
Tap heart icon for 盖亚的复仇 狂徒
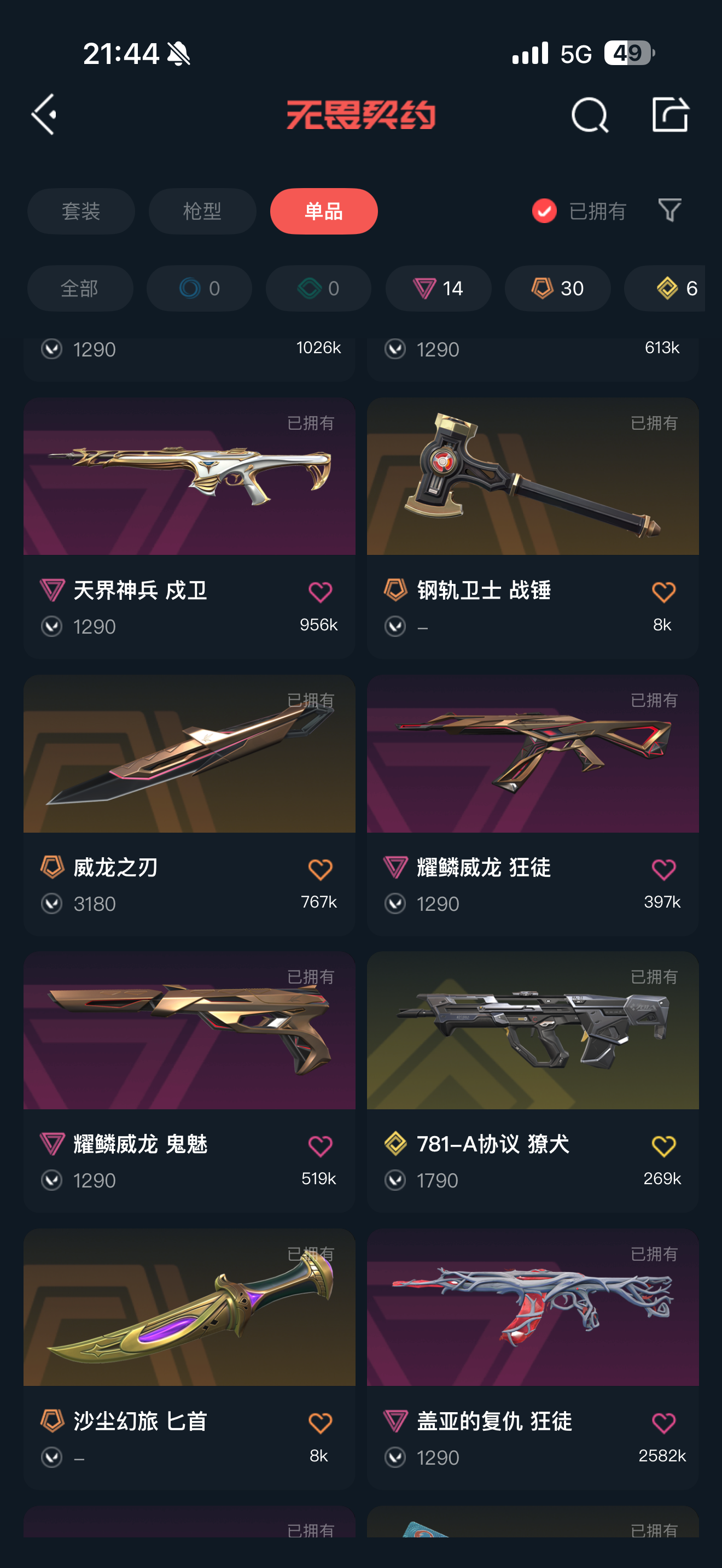click(x=663, y=1423)
